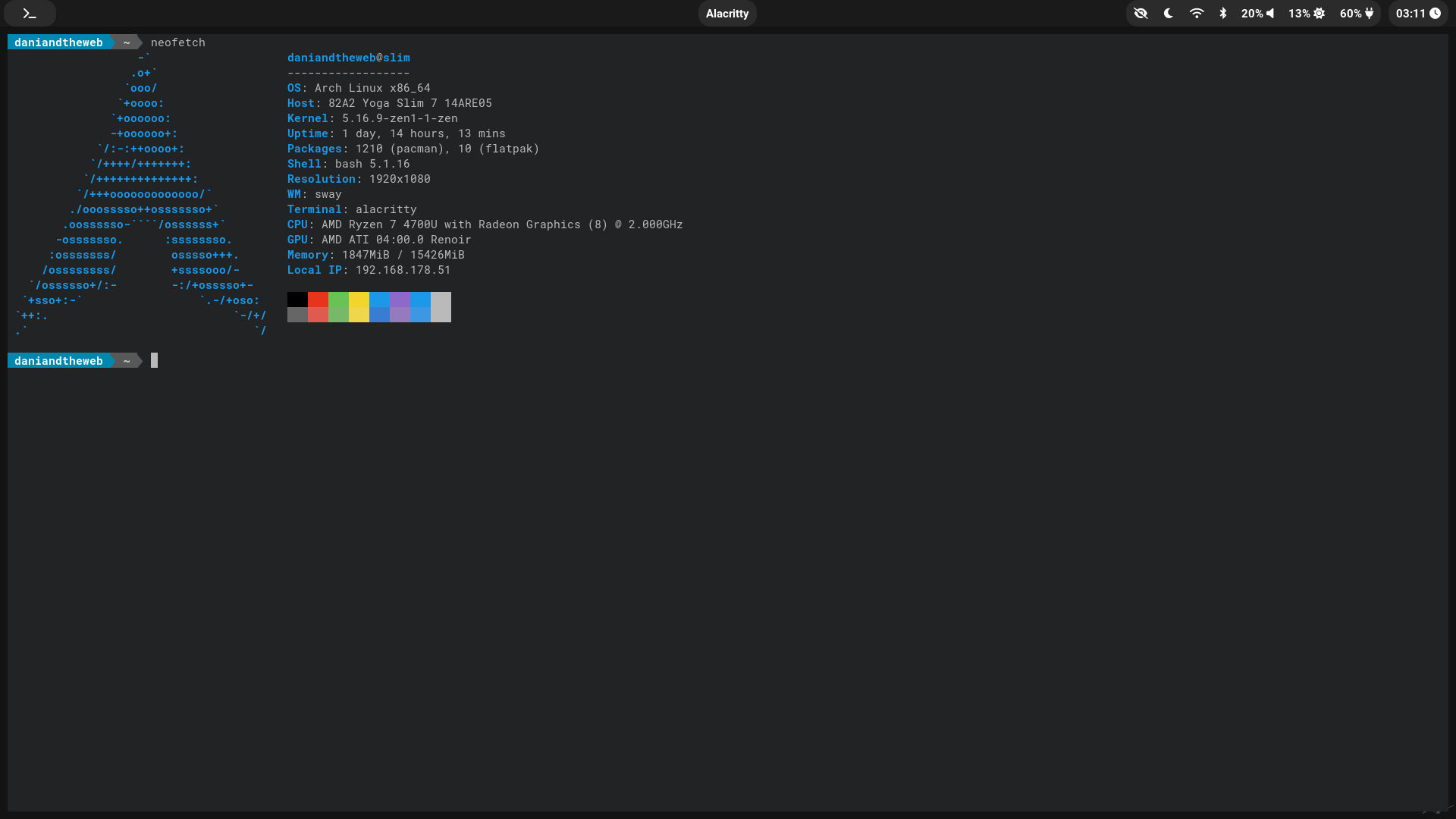The width and height of the screenshot is (1456, 819).
Task: Click the Arch Linux ASCII logo
Action: (x=141, y=194)
